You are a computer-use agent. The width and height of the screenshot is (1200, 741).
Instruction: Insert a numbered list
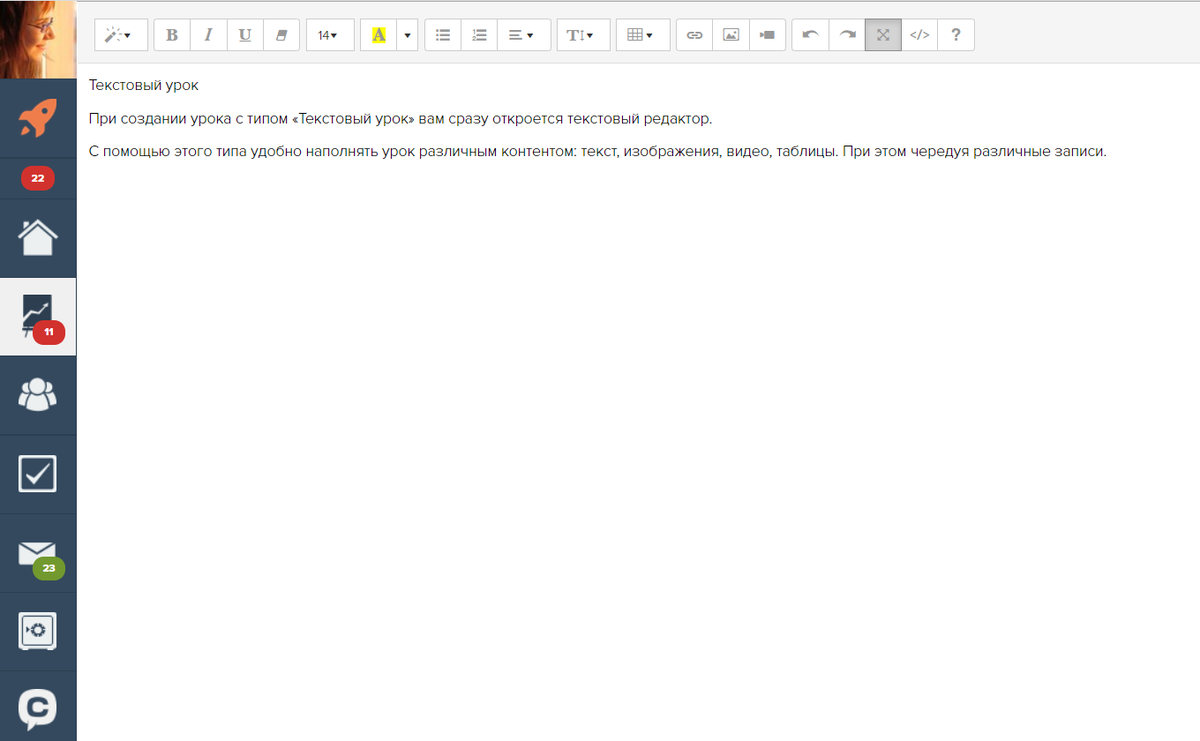[x=479, y=35]
